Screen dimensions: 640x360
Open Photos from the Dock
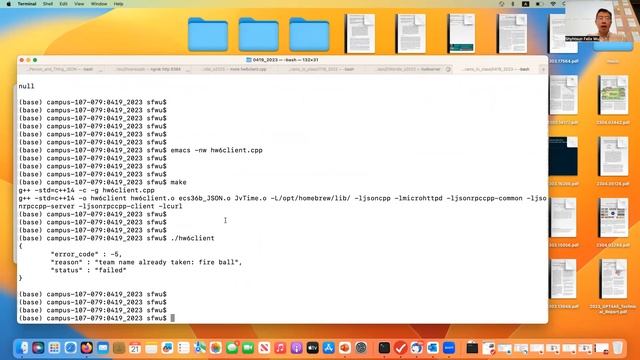(x=216, y=348)
